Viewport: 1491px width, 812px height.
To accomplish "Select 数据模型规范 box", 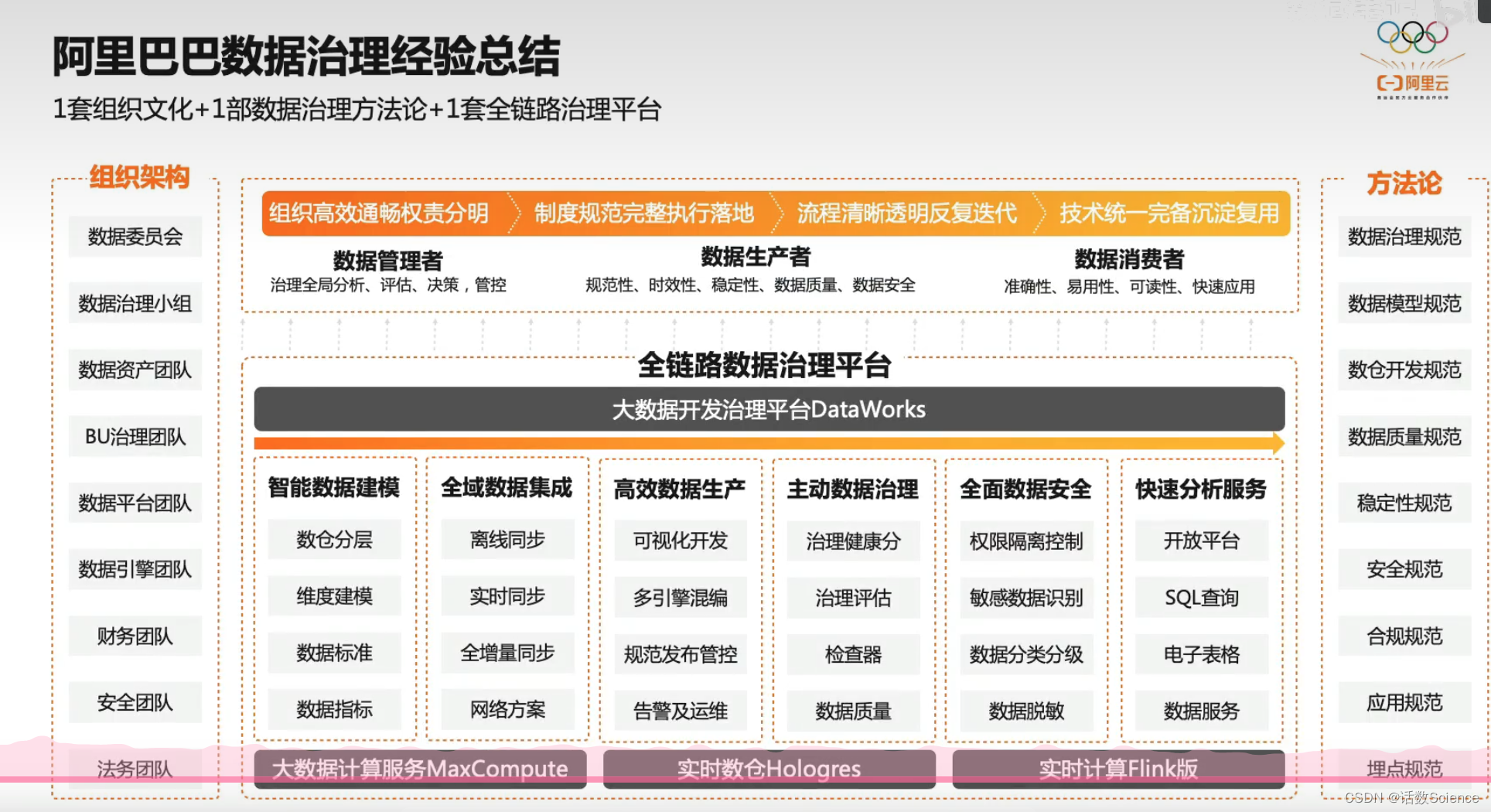I will (x=1404, y=303).
